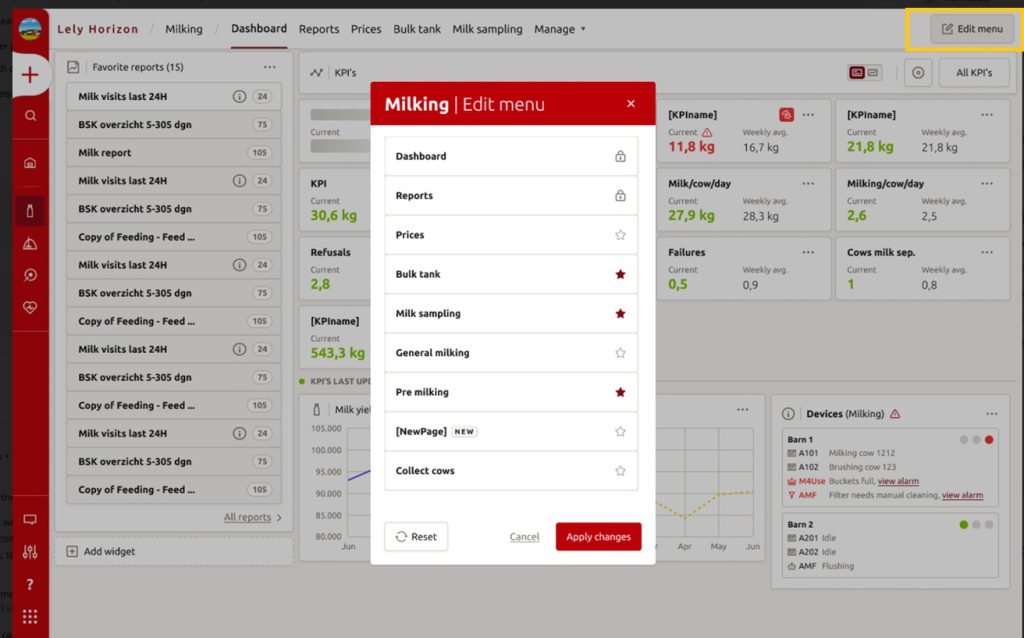The image size is (1024, 638).
Task: Open search from the left sidebar
Action: 30,116
